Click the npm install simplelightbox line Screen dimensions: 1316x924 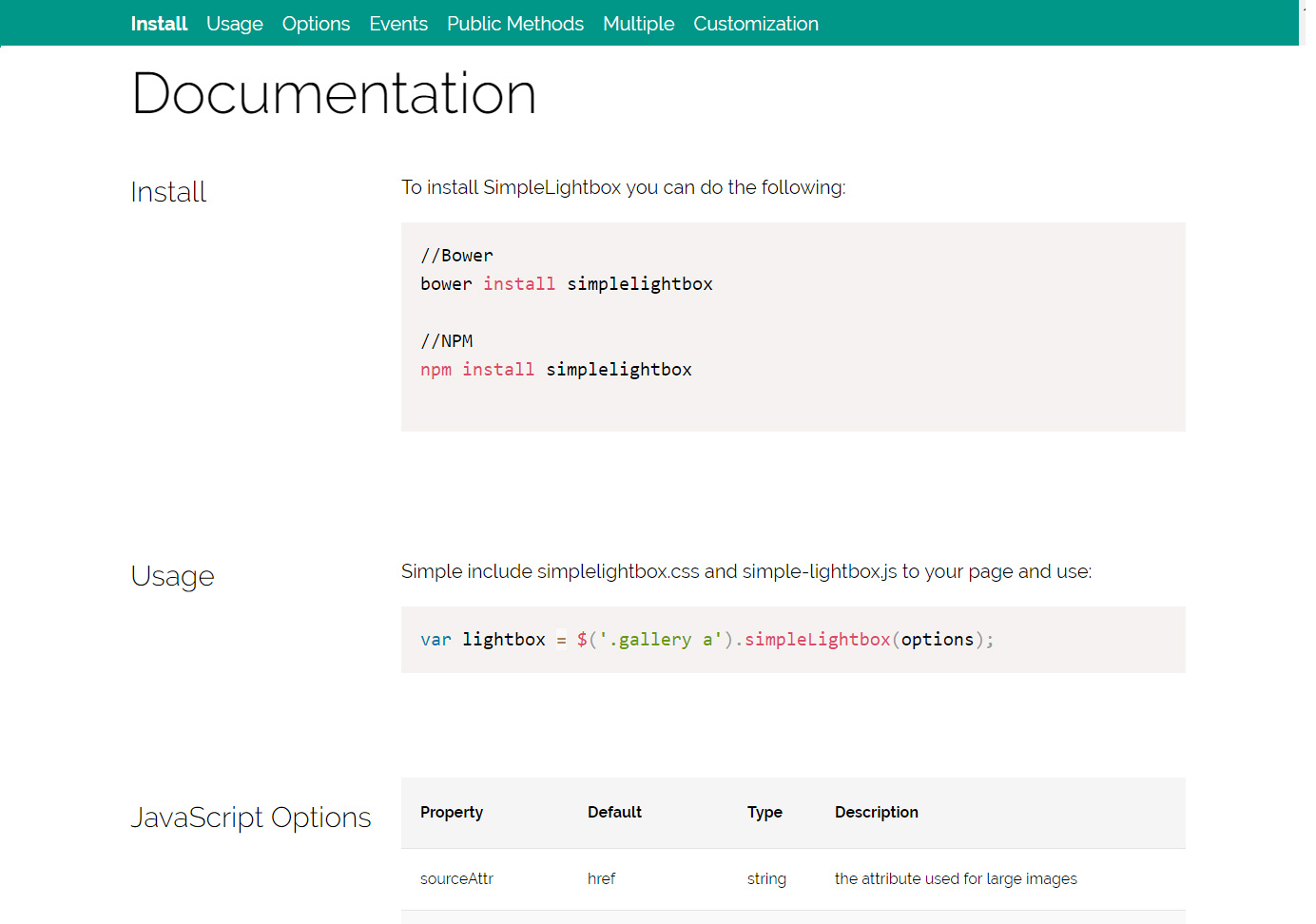click(555, 370)
